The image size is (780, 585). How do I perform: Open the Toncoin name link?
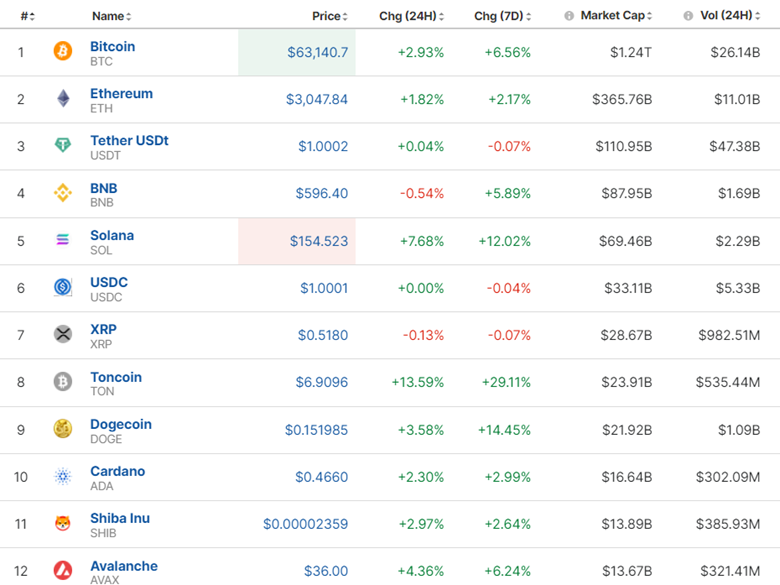click(x=116, y=377)
